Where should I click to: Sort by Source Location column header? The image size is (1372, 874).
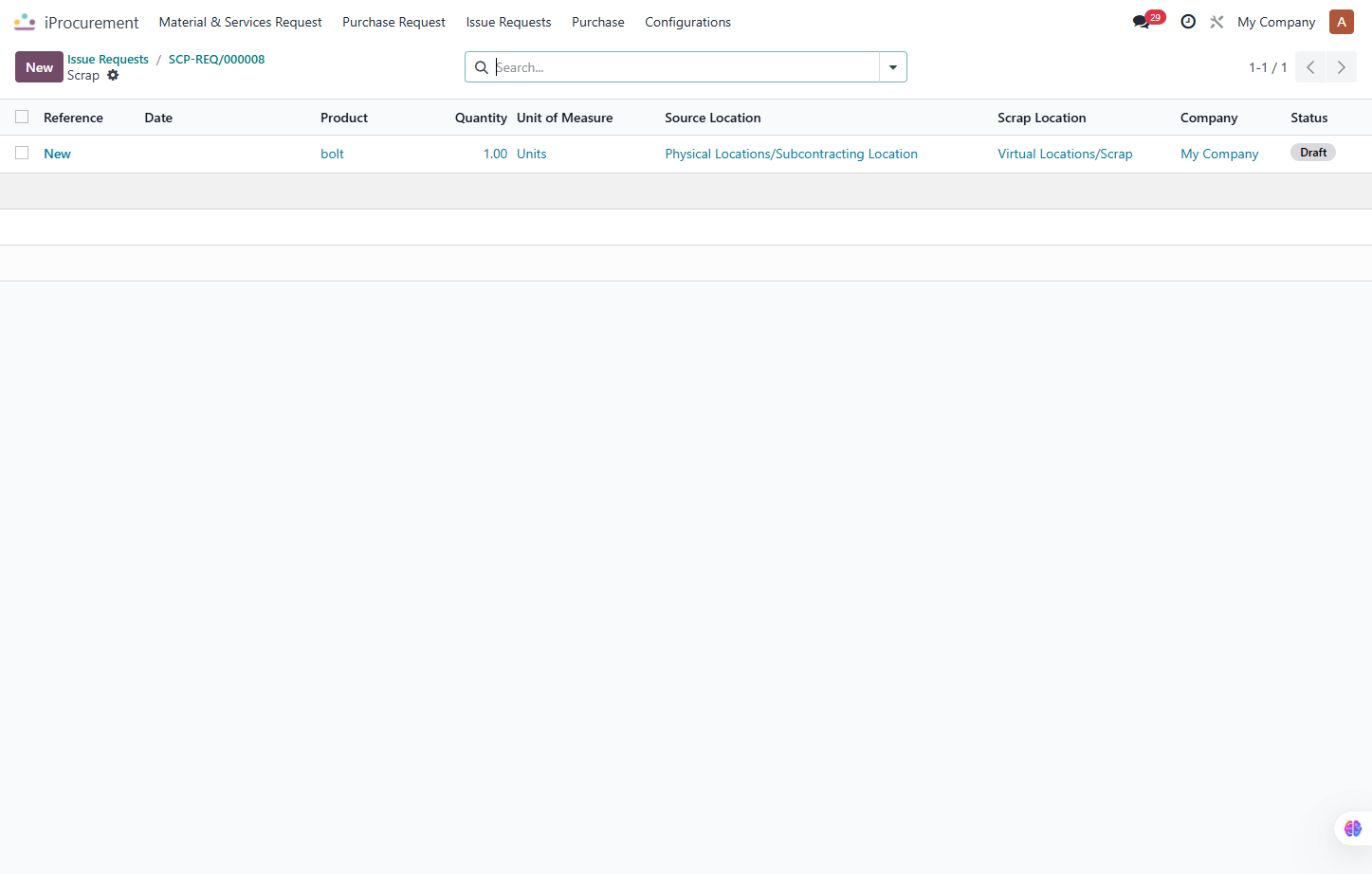713,118
